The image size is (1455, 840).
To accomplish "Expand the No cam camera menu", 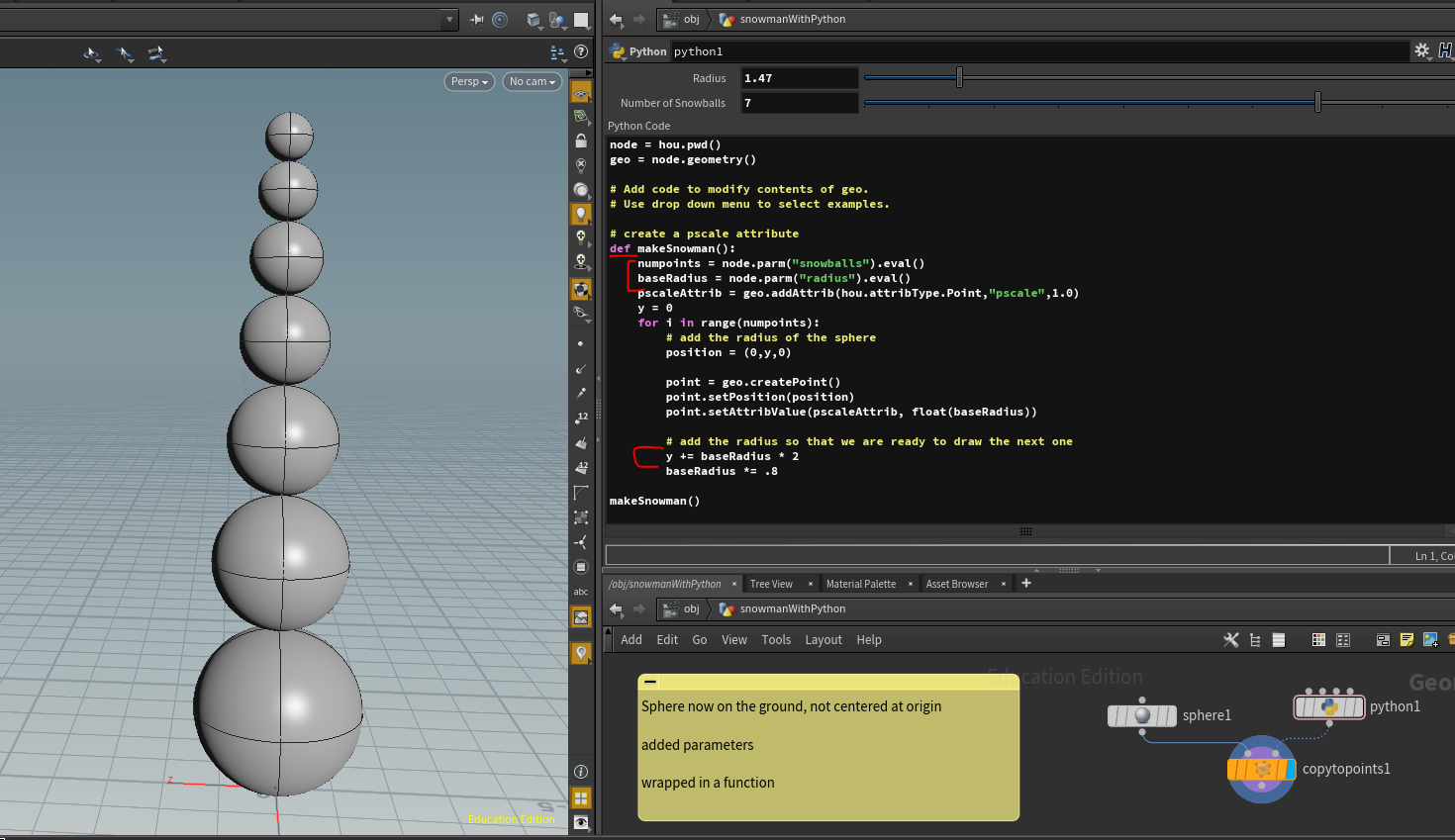I will (x=533, y=81).
